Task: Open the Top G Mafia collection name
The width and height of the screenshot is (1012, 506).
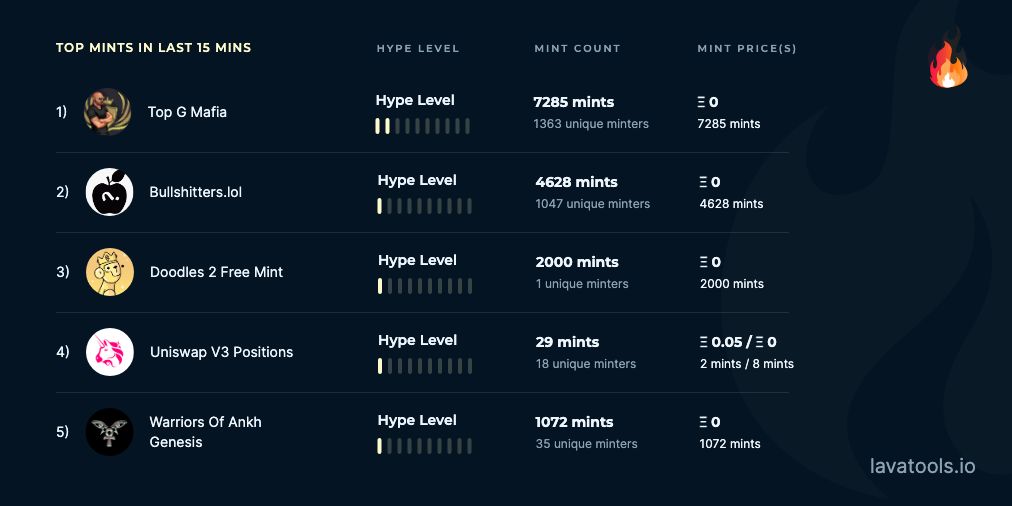Action: pos(187,112)
